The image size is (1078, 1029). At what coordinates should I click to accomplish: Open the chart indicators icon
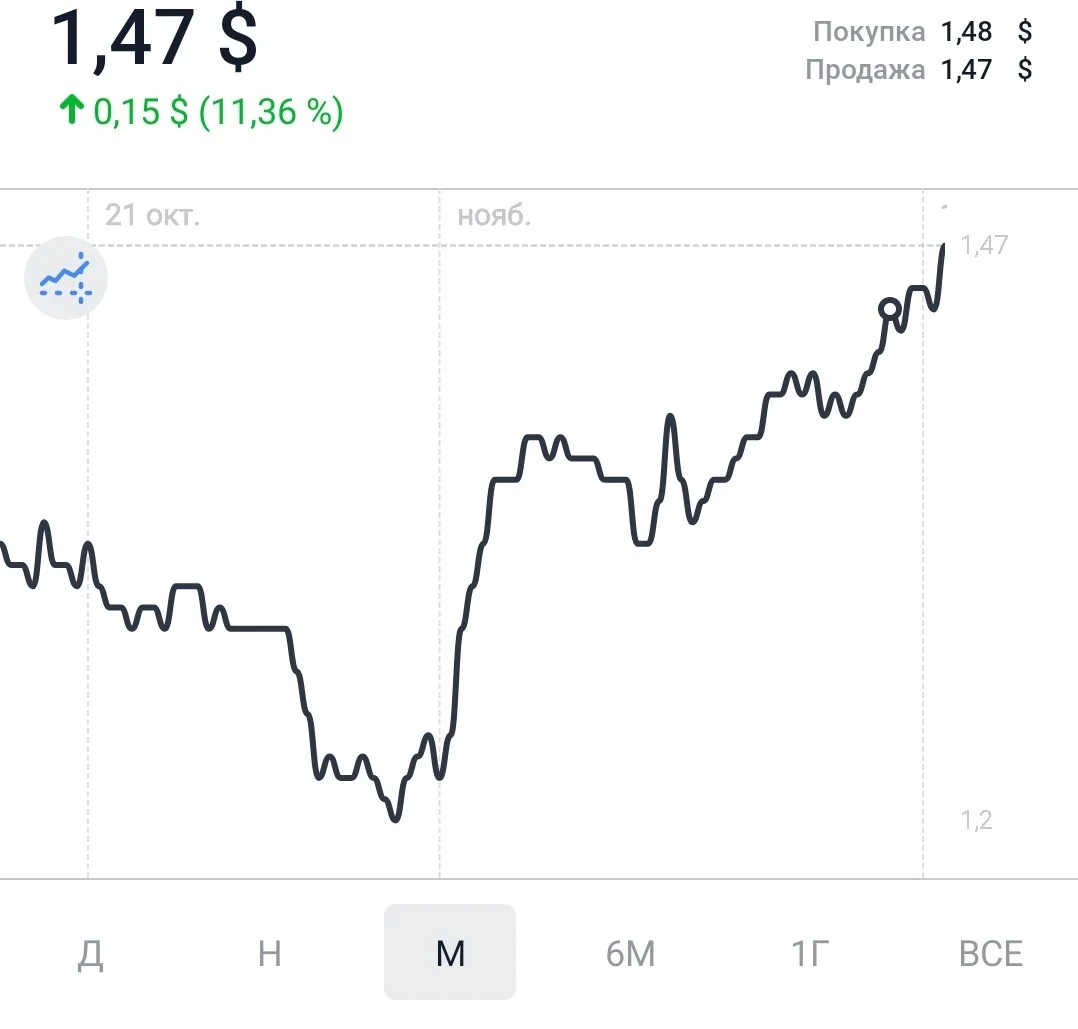point(66,278)
